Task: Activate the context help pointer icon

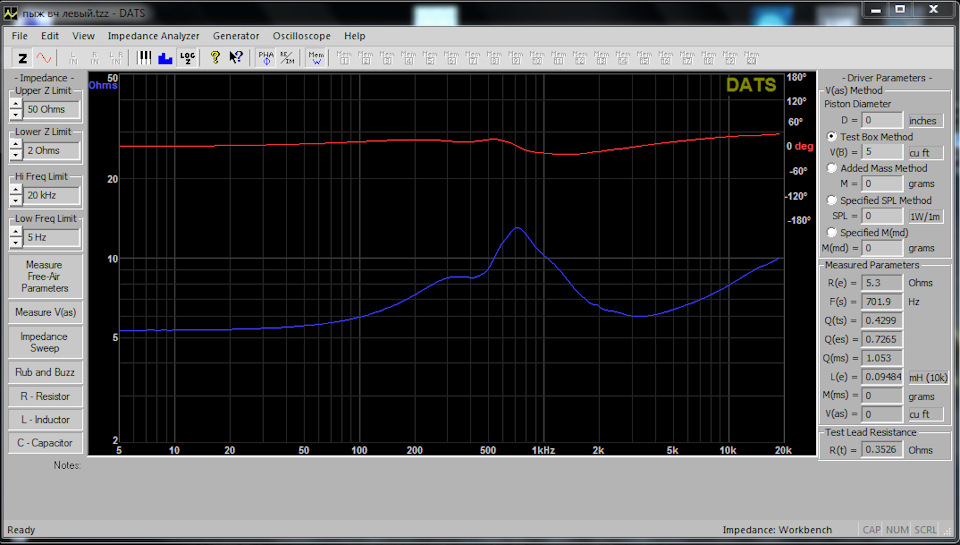Action: [236, 58]
